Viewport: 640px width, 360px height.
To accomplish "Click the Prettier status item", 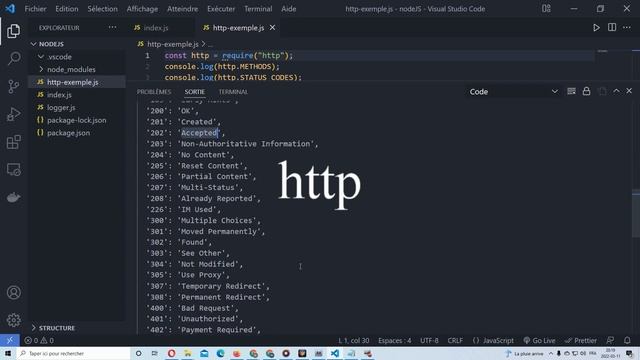I will [x=580, y=340].
